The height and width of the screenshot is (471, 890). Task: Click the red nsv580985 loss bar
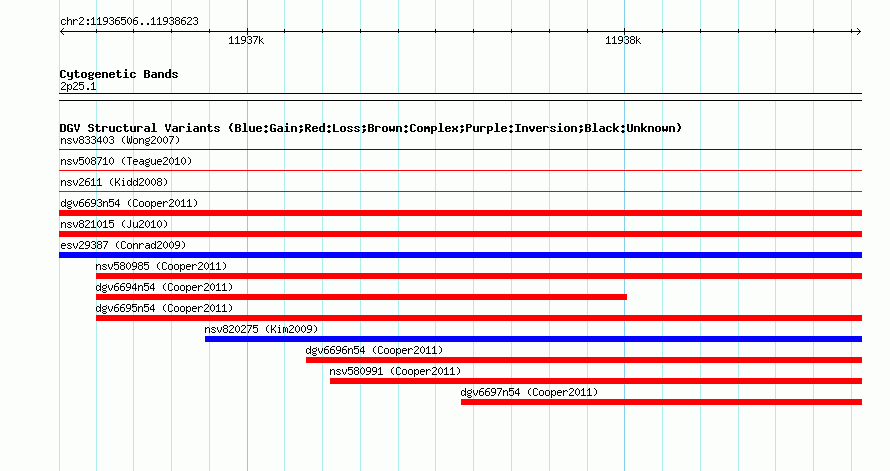(x=479, y=276)
